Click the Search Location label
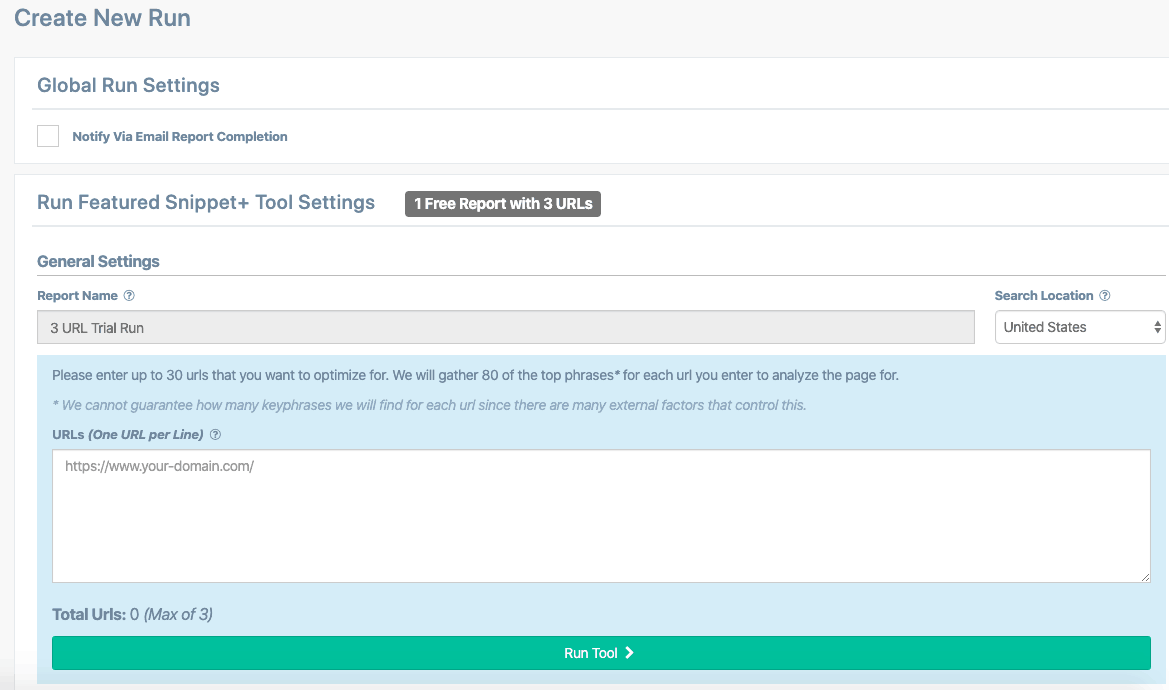This screenshot has width=1169, height=690. click(1044, 296)
